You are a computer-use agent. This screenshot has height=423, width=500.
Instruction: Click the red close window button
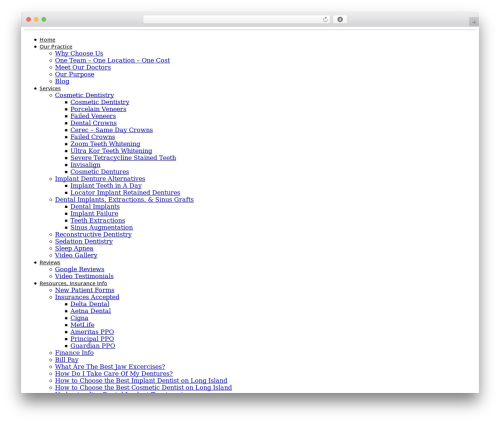29,20
